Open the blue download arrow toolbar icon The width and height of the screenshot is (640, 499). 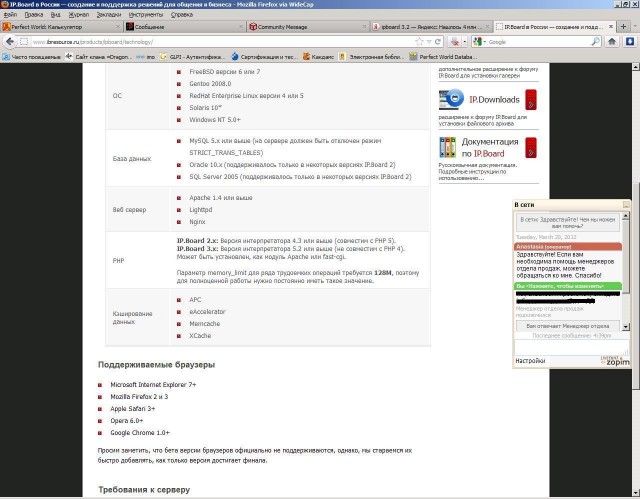[x=630, y=42]
